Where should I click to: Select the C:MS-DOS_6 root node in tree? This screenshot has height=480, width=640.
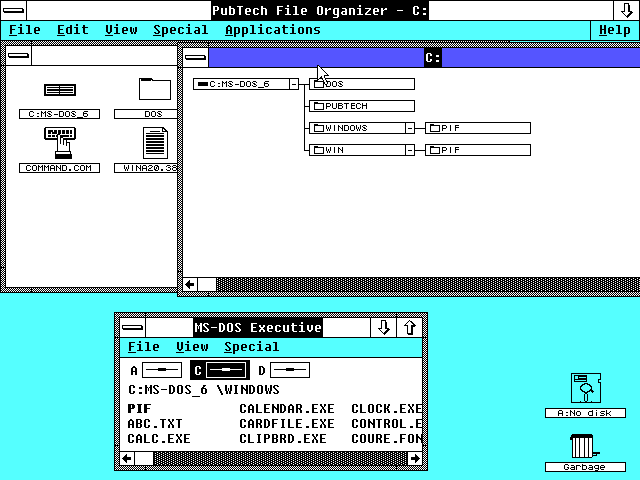(x=241, y=84)
